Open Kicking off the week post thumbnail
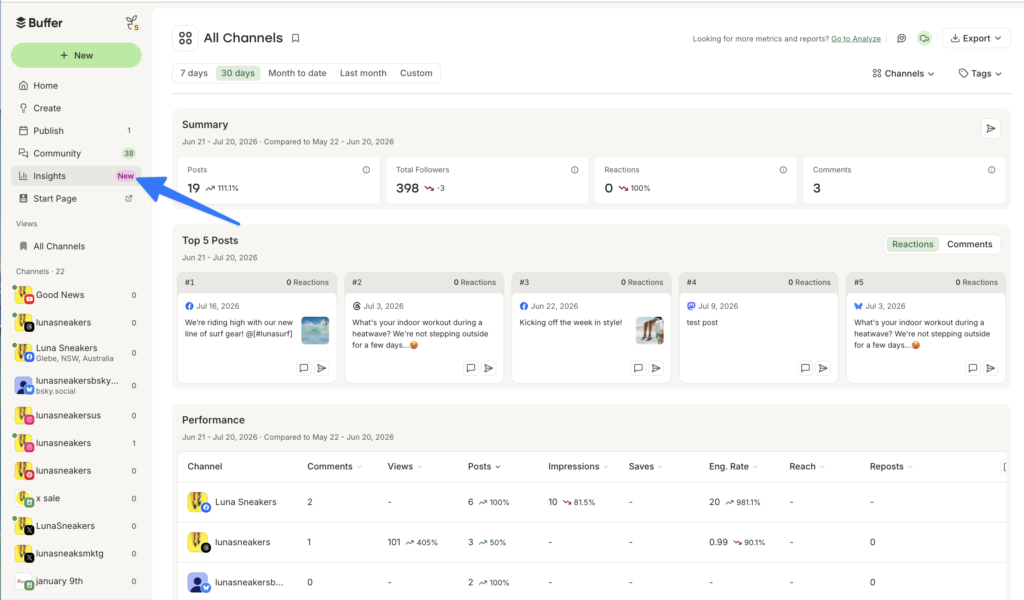The image size is (1024, 600). pos(650,330)
